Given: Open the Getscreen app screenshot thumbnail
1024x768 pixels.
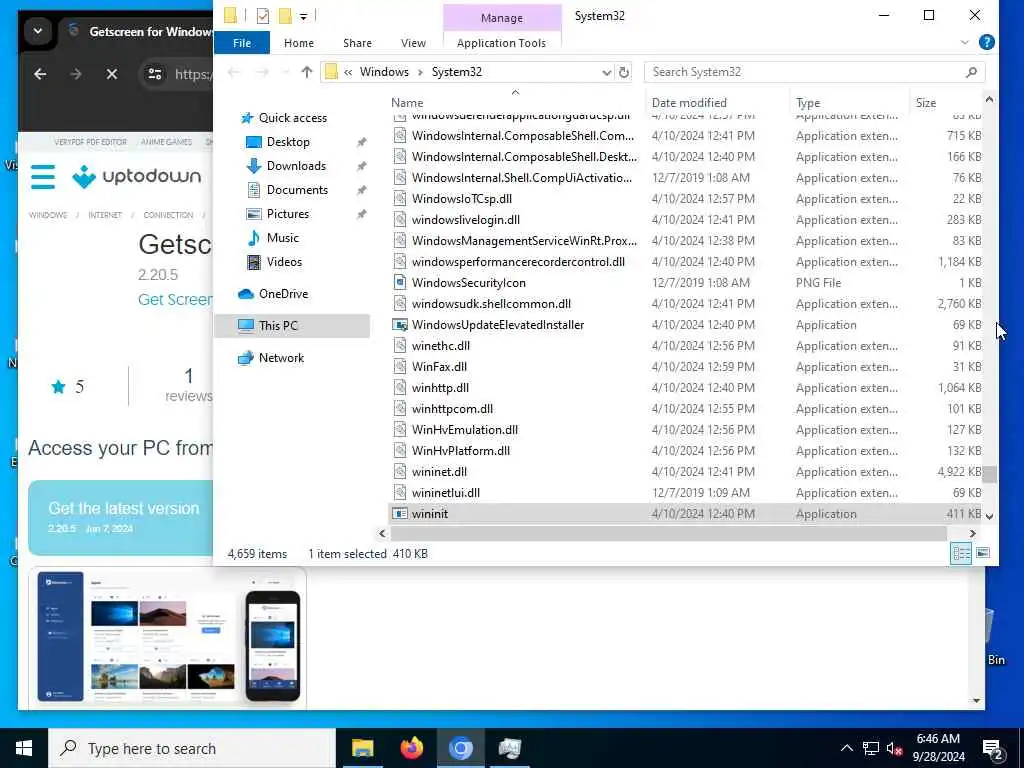Looking at the screenshot, I should (x=167, y=637).
